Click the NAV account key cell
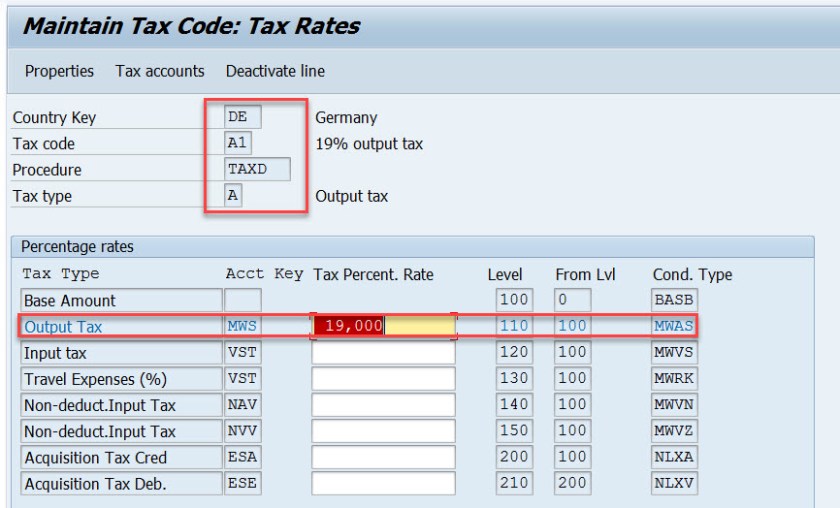The height and width of the screenshot is (508, 840). coord(243,405)
